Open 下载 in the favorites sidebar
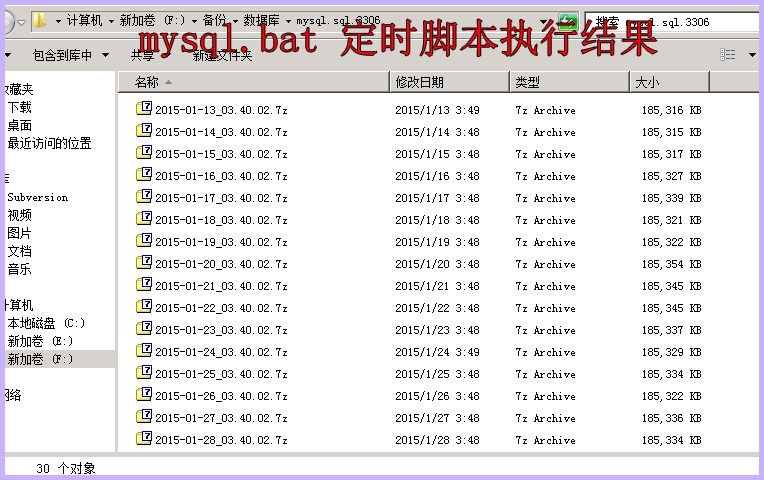 pos(19,107)
